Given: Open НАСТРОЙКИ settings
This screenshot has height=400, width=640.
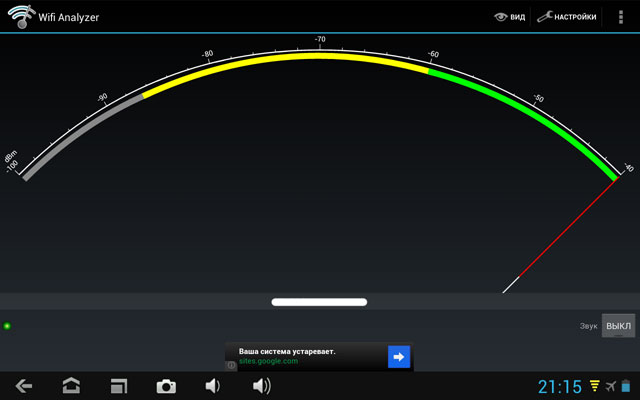Looking at the screenshot, I should [567, 17].
